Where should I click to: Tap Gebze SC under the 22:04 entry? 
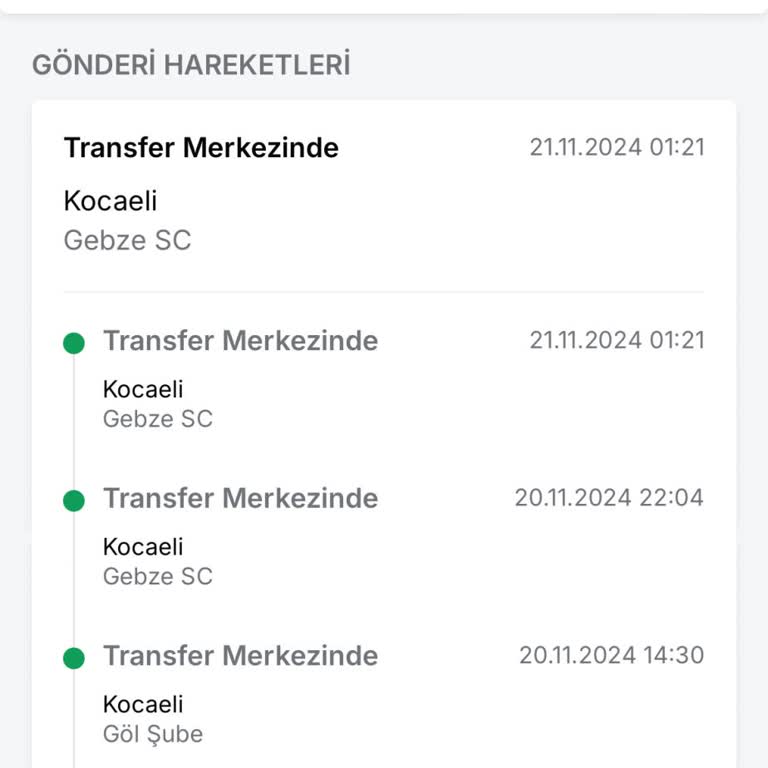pos(158,576)
